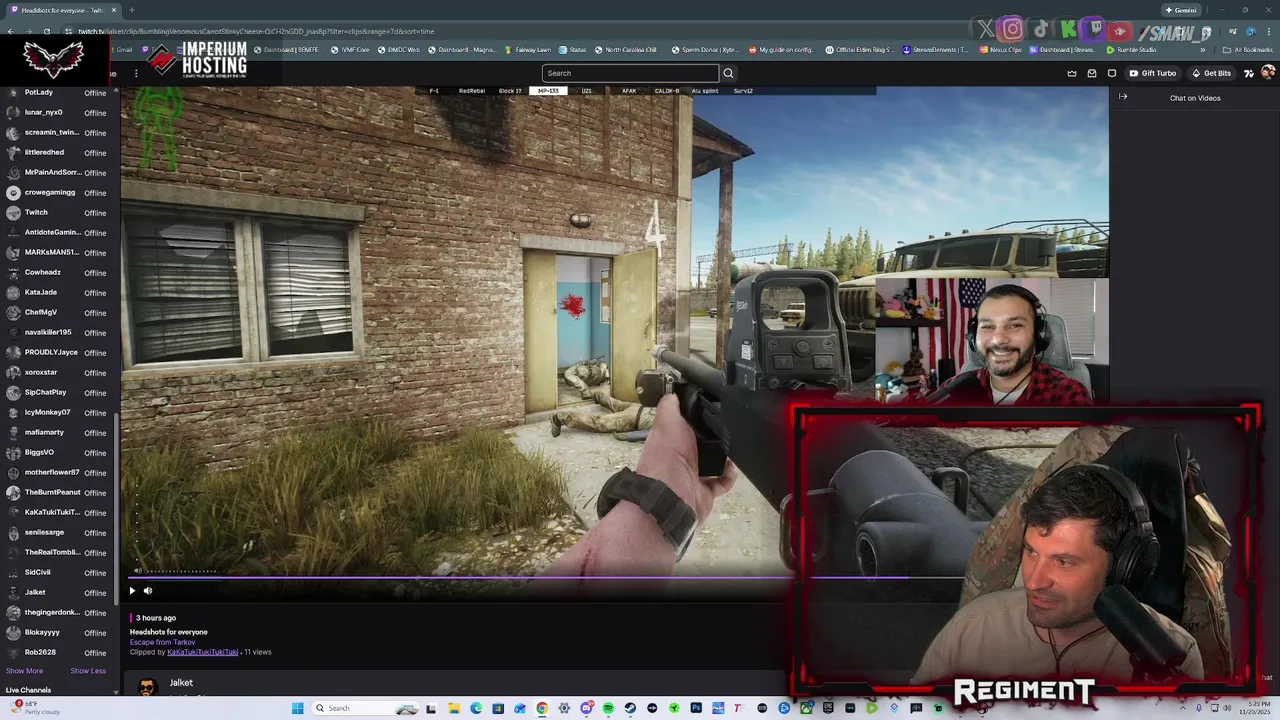Focus the Twitch Search input field

pyautogui.click(x=630, y=73)
